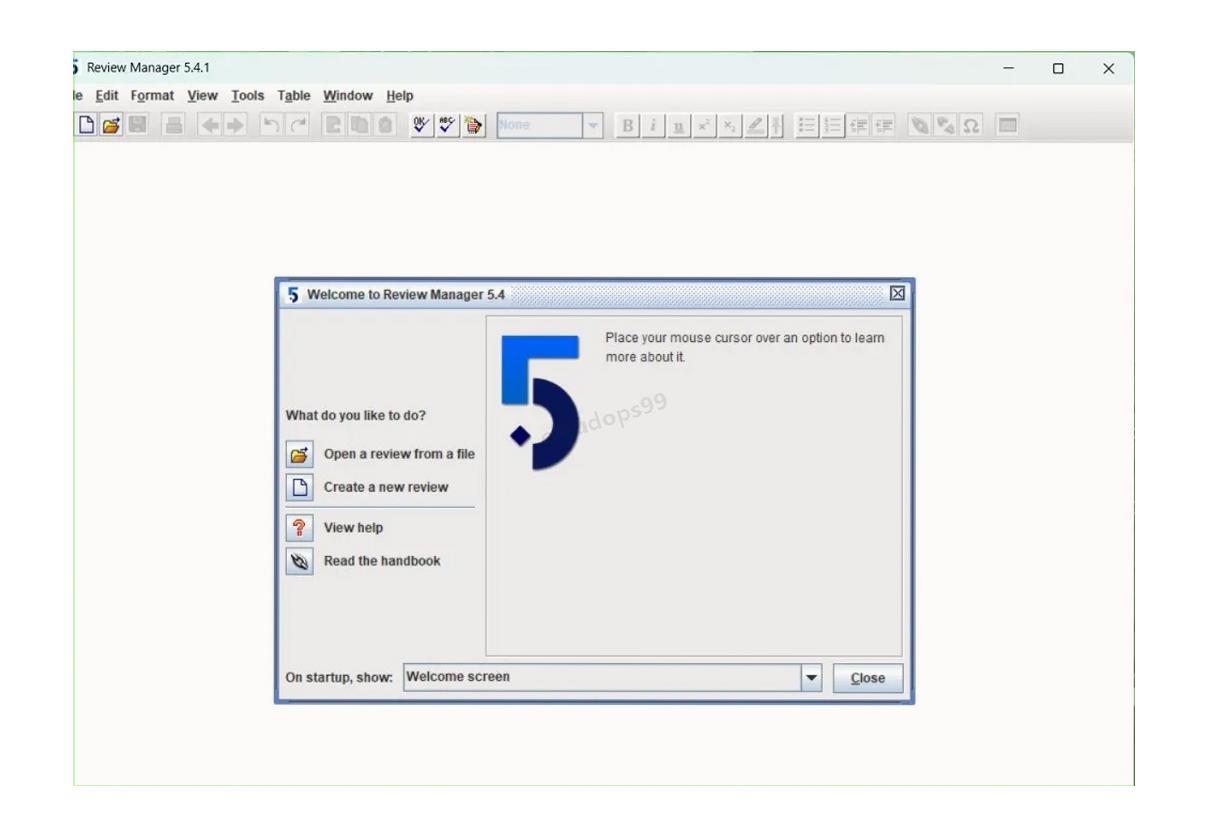
Task: Click the Omega special character icon
Action: [x=967, y=126]
